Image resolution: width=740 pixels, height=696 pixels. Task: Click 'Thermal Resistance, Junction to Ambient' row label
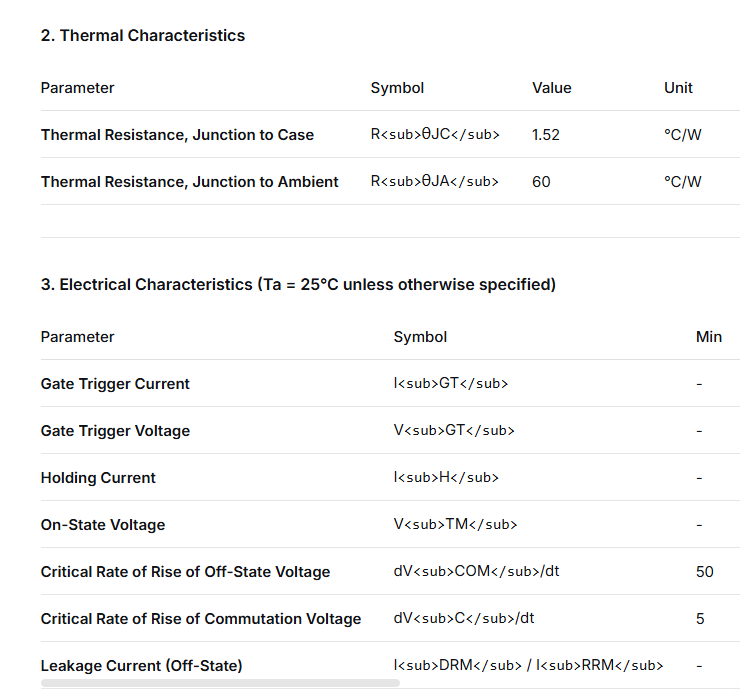coord(189,182)
